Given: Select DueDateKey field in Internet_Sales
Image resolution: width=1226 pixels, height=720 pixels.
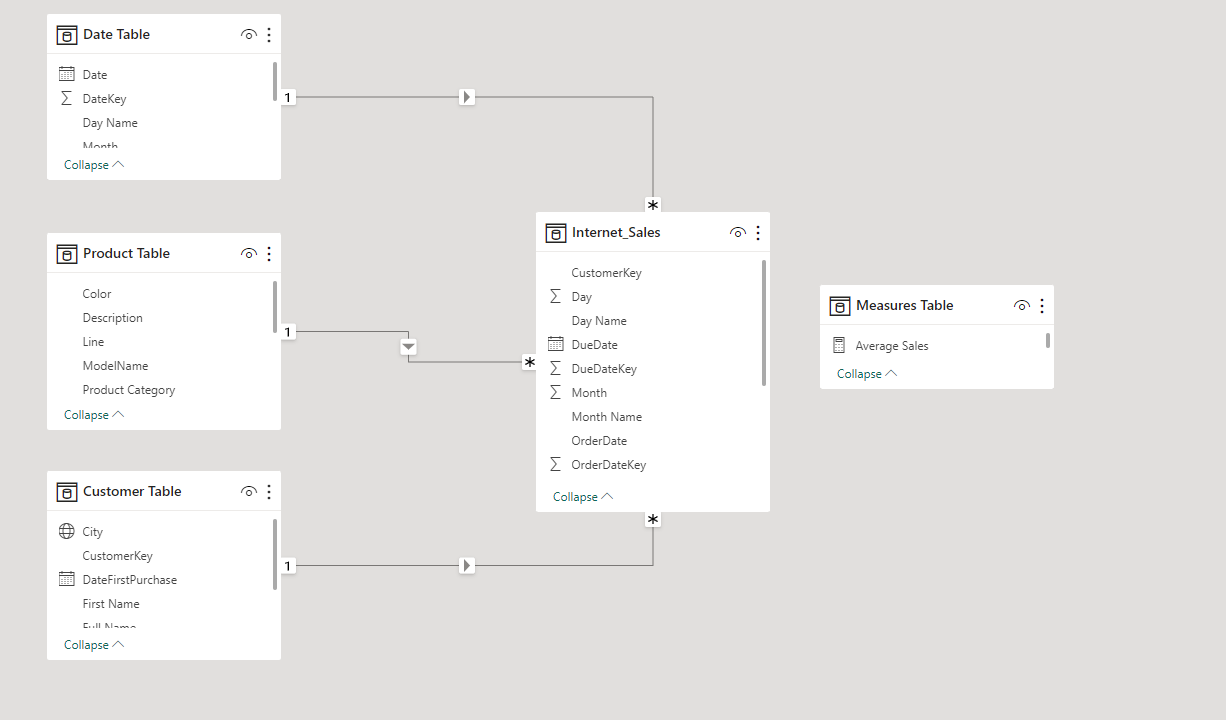Looking at the screenshot, I should [x=604, y=369].
